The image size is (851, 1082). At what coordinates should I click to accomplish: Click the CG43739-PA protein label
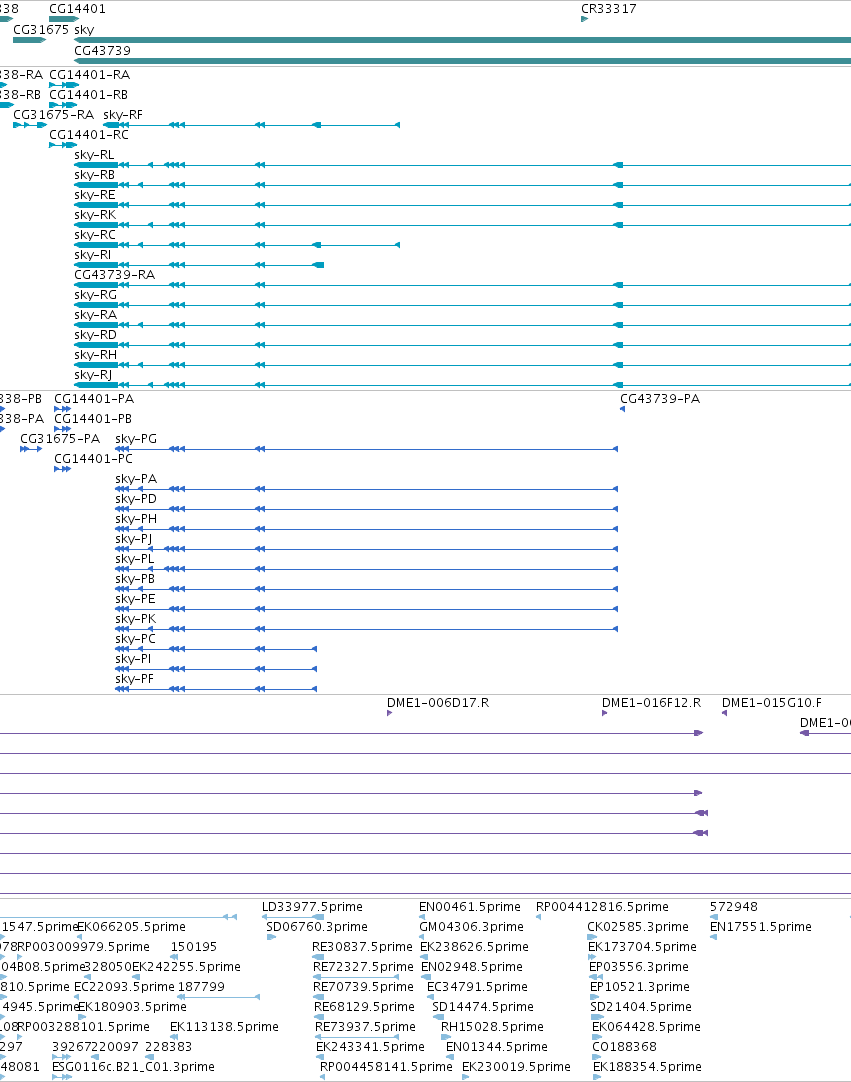pyautogui.click(x=660, y=399)
